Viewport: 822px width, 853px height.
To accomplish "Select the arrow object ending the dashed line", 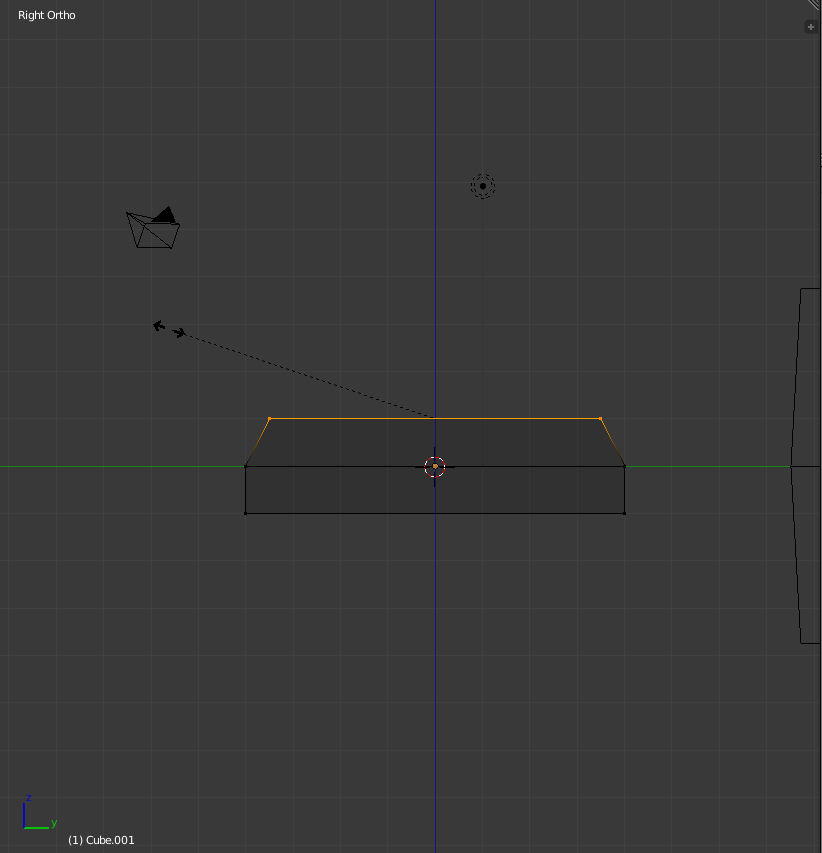I will click(x=170, y=329).
